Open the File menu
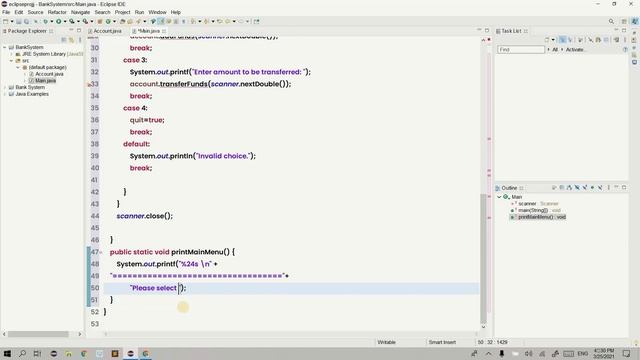Viewport: 640px width, 360px height. pos(6,12)
